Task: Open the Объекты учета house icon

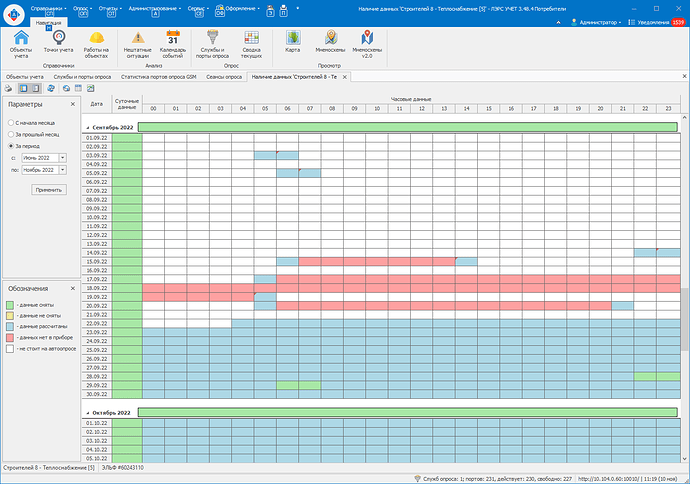Action: pos(21,38)
